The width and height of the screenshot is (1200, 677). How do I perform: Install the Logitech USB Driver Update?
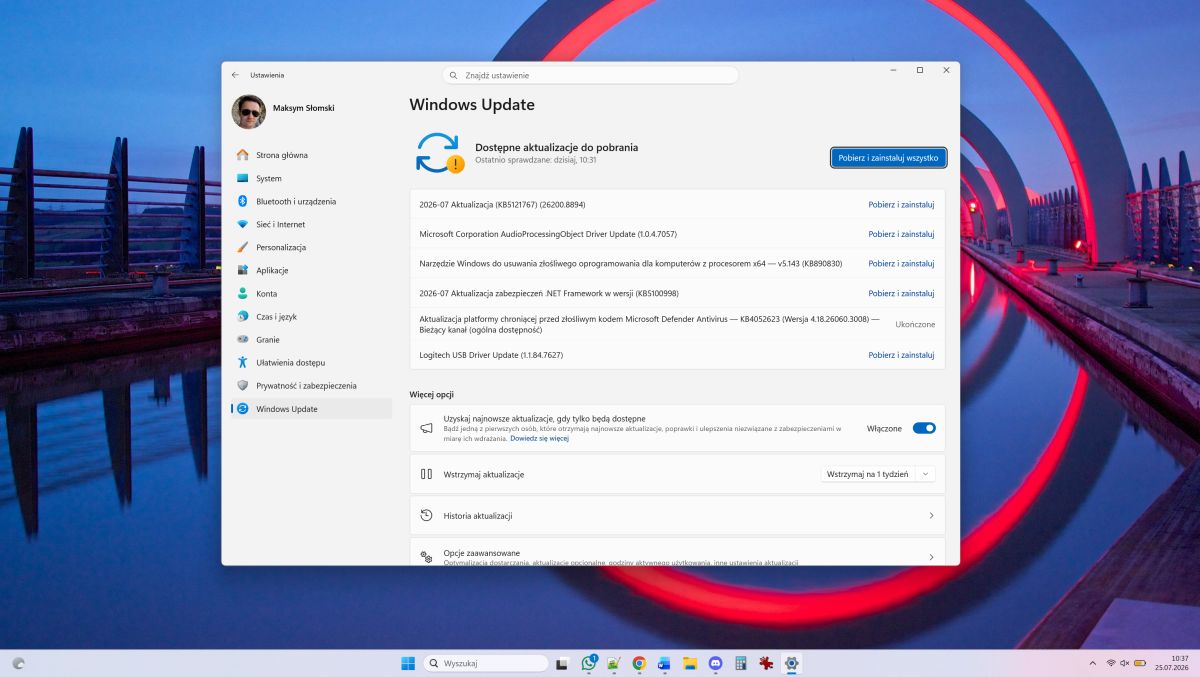click(901, 355)
